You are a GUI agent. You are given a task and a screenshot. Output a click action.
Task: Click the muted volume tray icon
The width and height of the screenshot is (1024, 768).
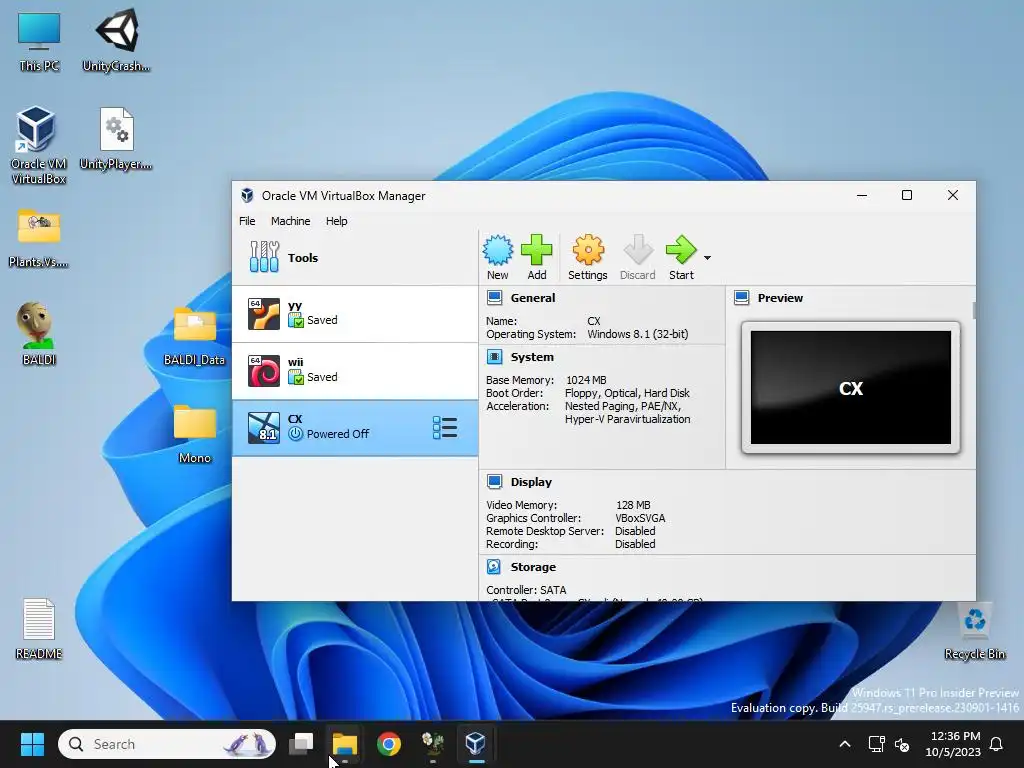tap(902, 744)
